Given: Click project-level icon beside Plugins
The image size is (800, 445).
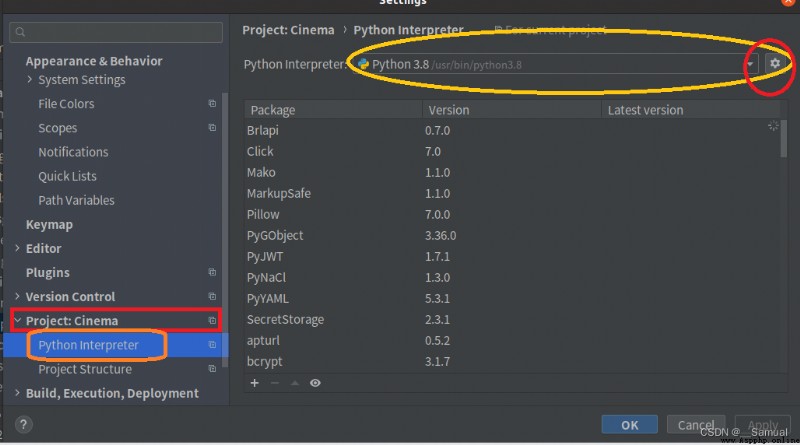Looking at the screenshot, I should (x=212, y=272).
